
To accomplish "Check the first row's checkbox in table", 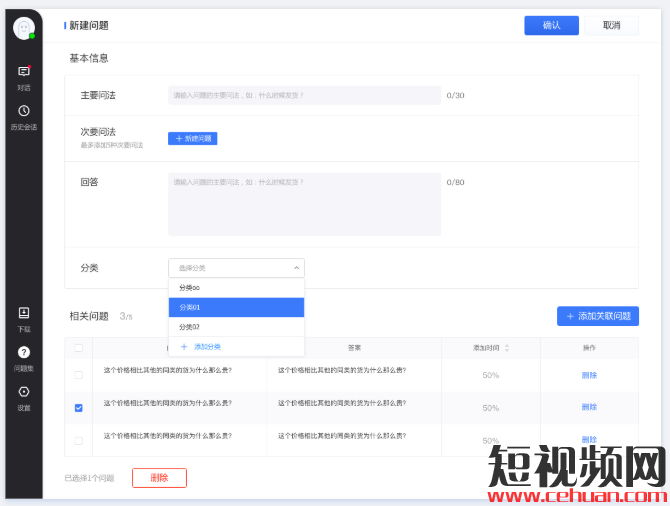I will coord(79,375).
